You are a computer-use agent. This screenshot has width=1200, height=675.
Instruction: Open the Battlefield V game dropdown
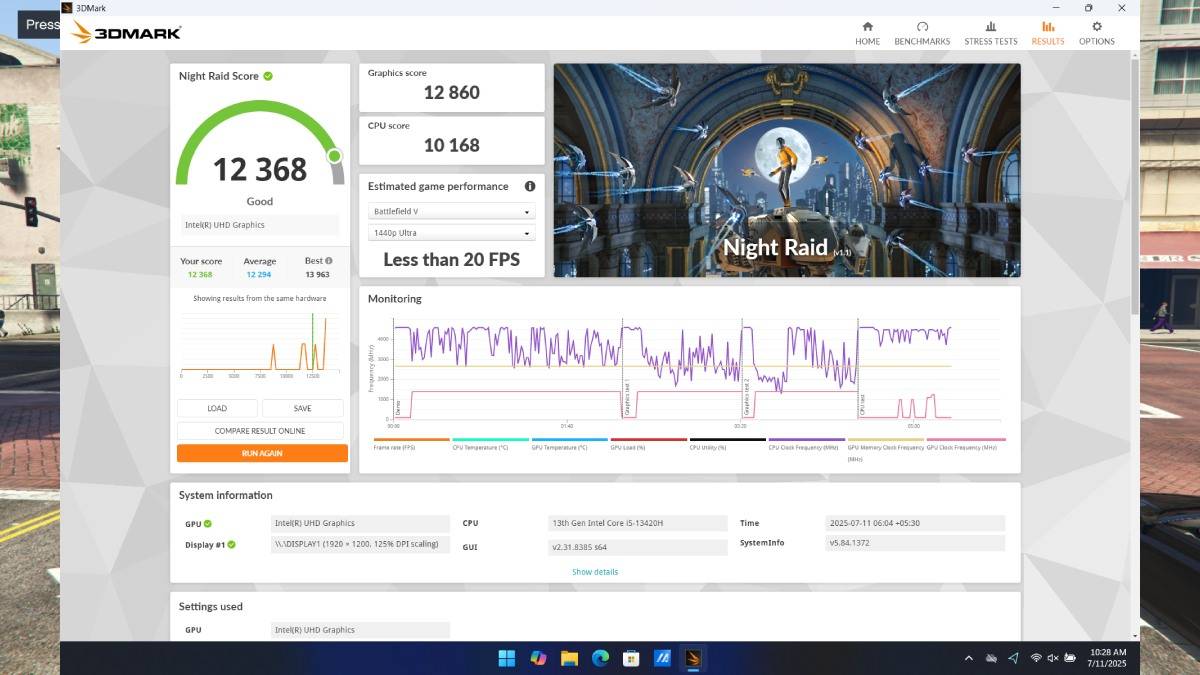tap(452, 212)
